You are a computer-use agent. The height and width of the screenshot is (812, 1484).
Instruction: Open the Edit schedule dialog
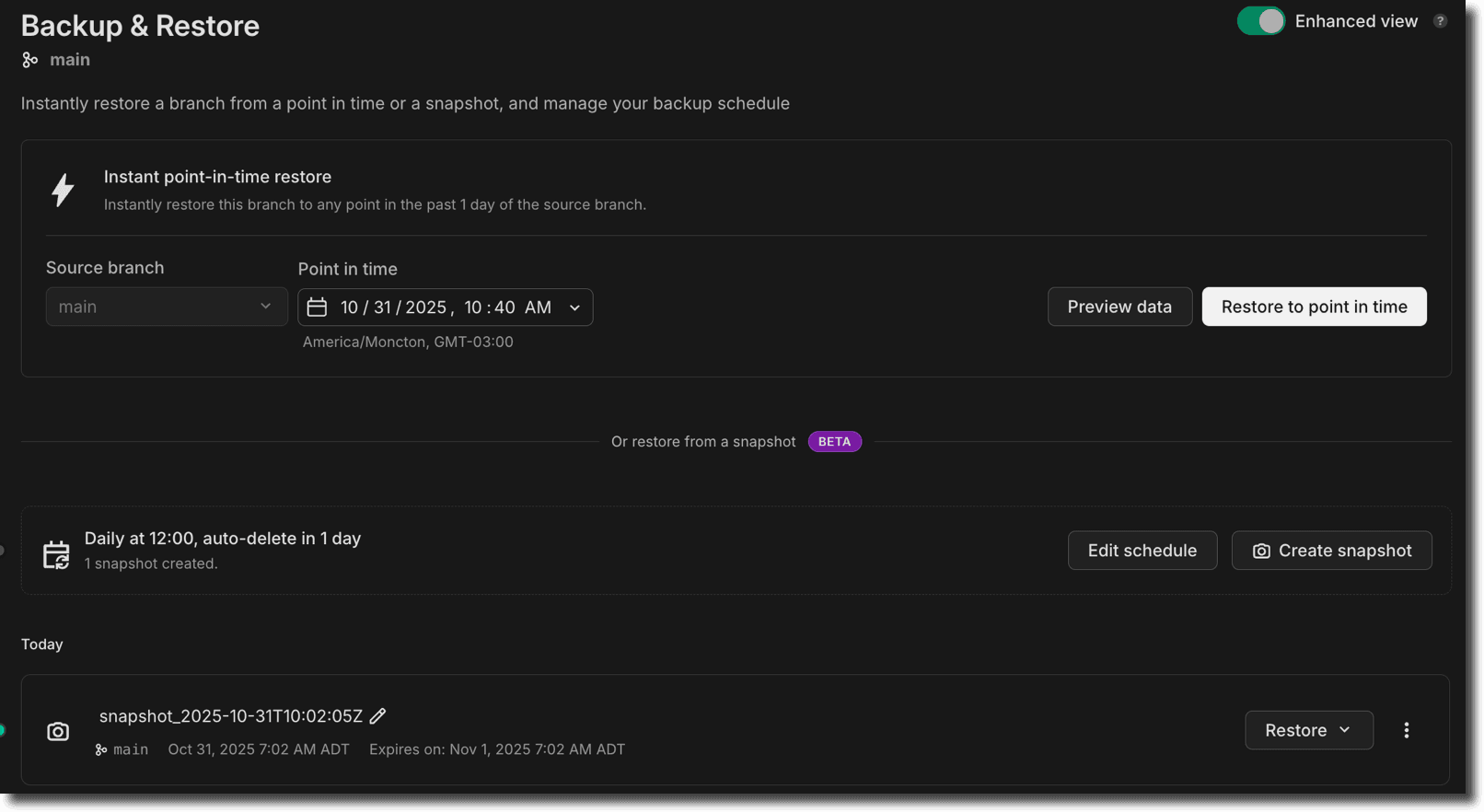pyautogui.click(x=1142, y=551)
